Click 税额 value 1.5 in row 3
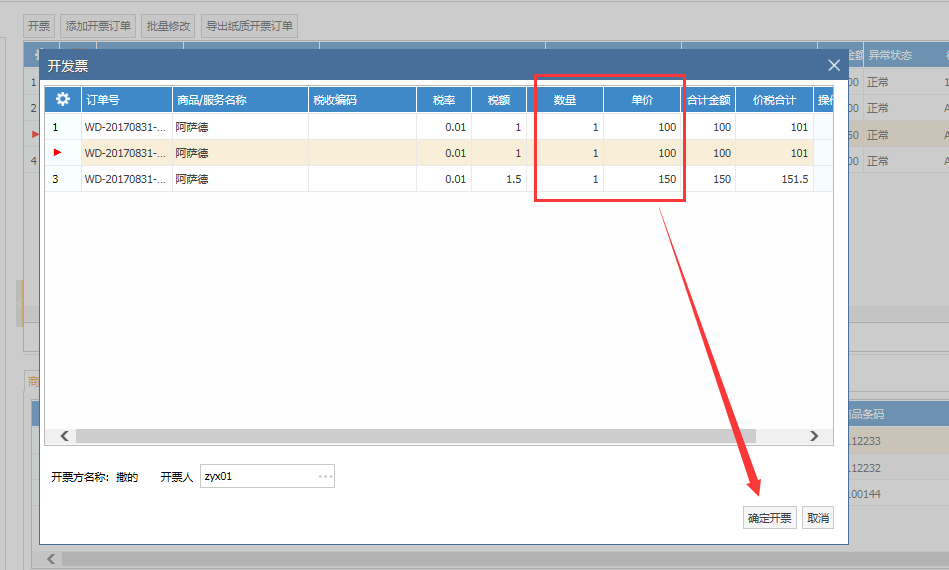 pyautogui.click(x=514, y=179)
